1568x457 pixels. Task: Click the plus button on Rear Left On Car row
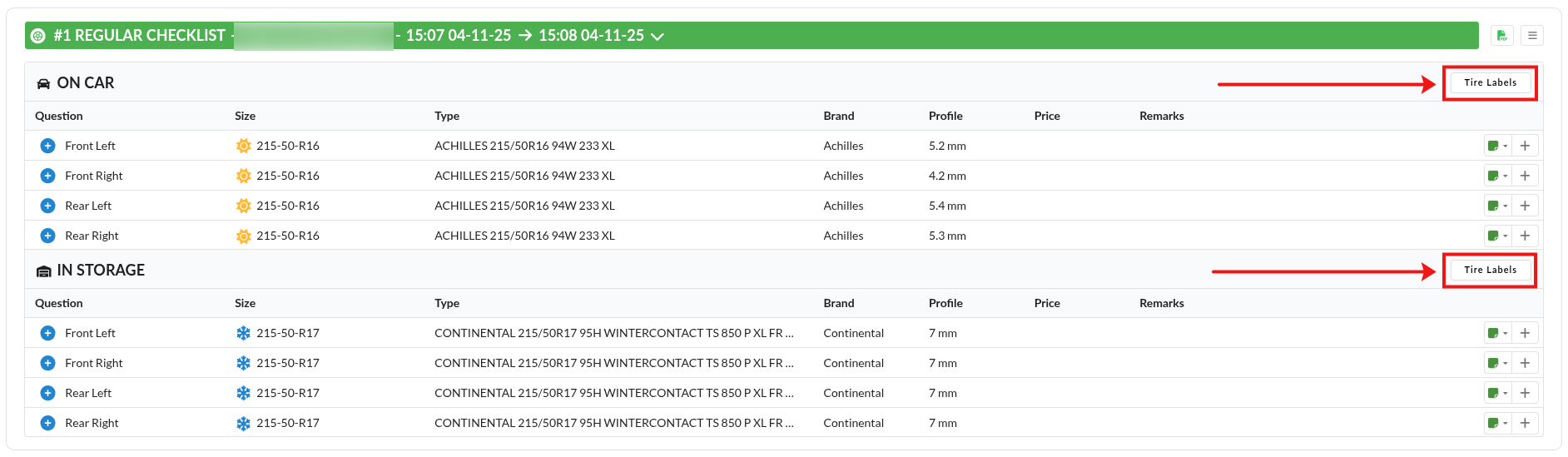[x=1525, y=206]
